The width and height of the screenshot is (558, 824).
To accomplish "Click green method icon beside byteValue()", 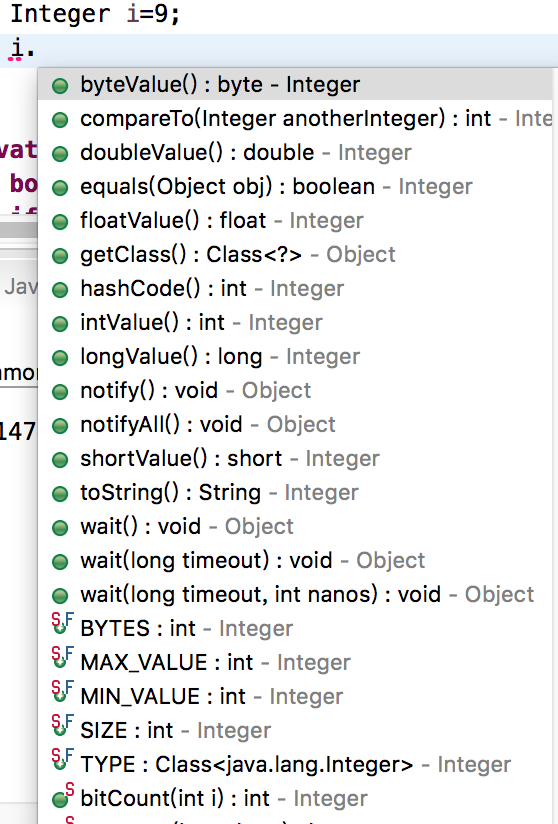I will 60,86.
